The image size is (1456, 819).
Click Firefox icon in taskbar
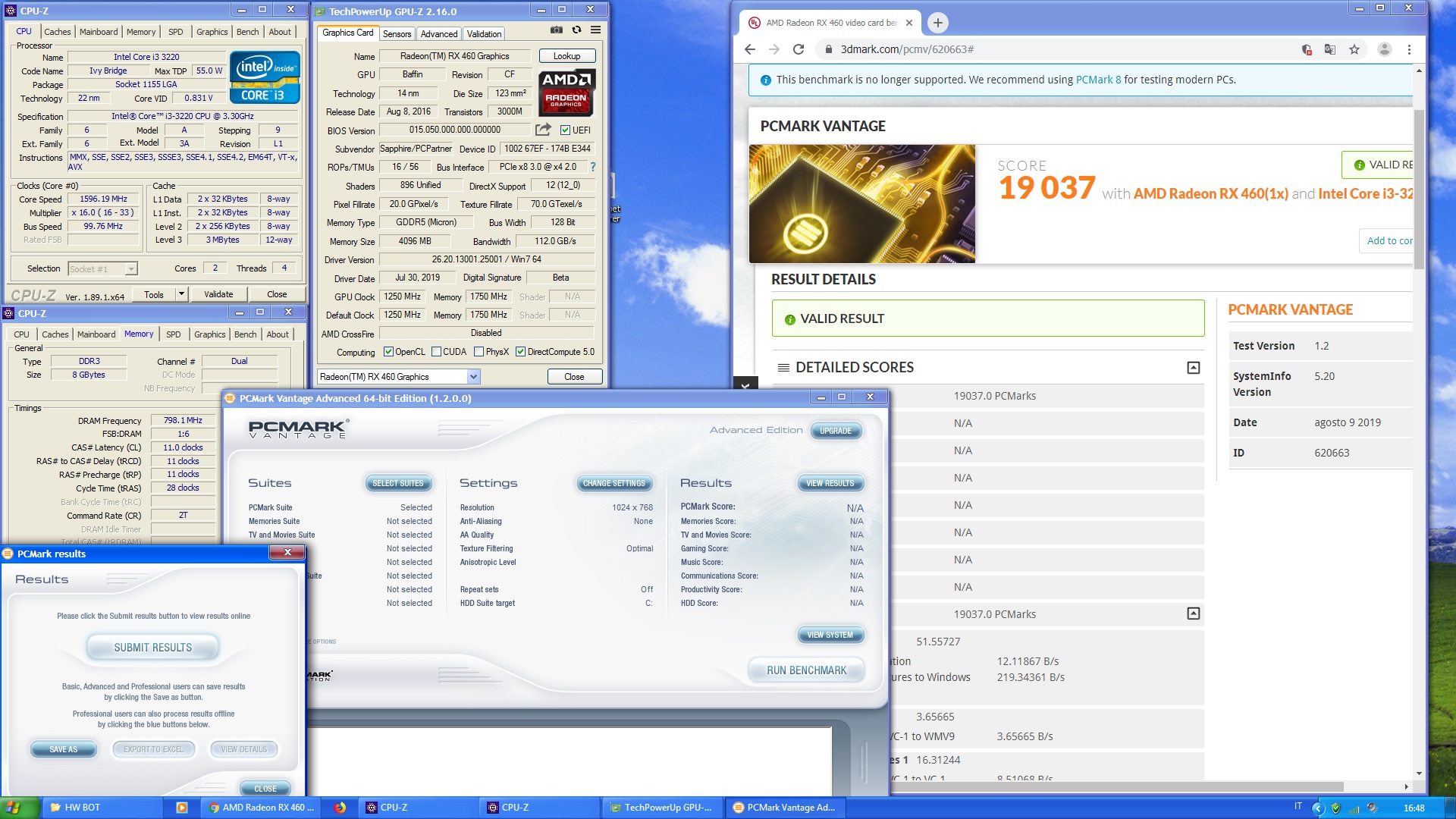(339, 808)
